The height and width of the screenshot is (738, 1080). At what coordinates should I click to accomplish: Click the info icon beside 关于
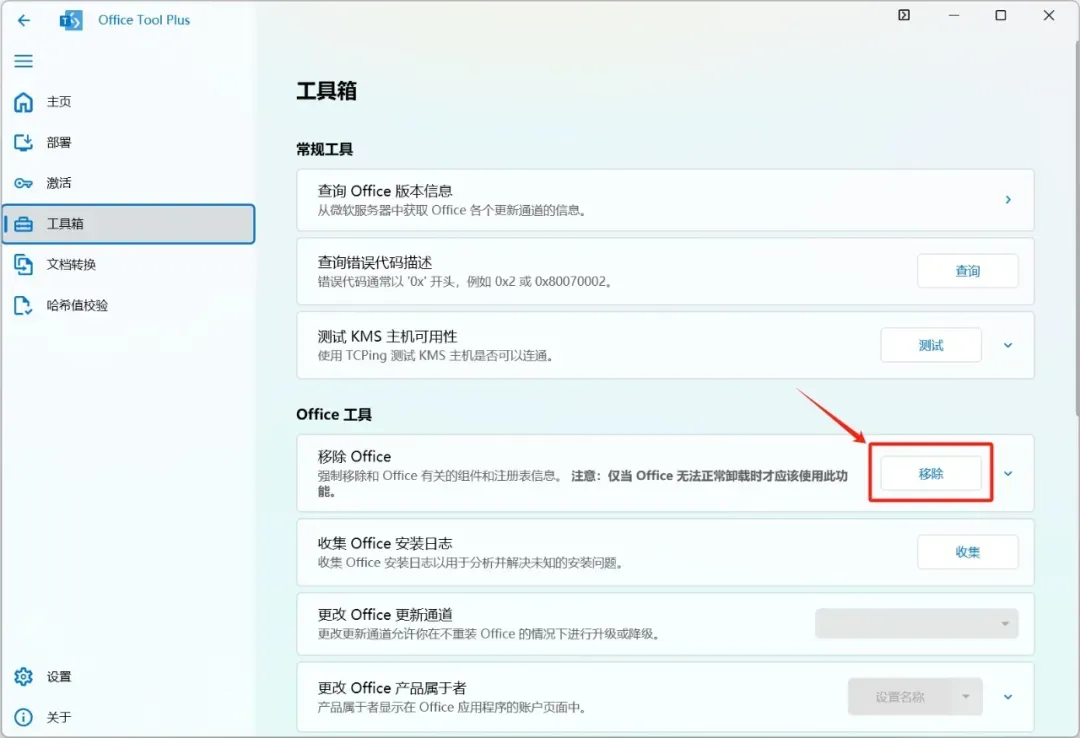(23, 717)
